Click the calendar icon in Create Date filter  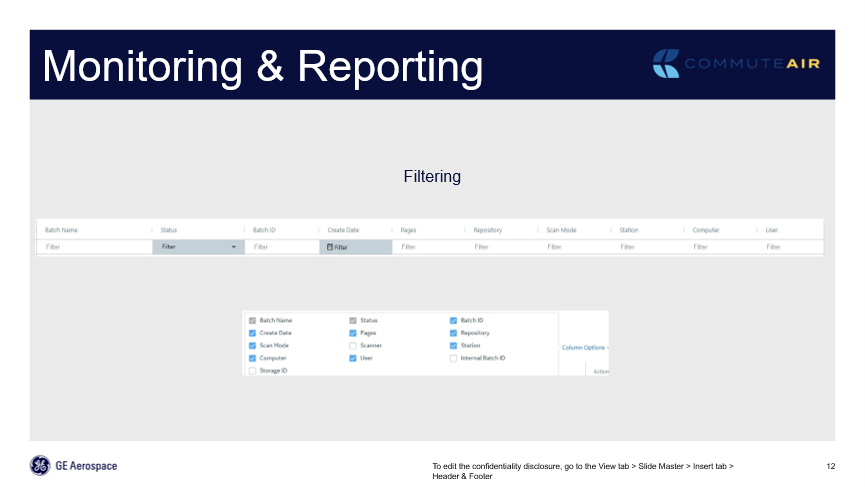click(330, 247)
